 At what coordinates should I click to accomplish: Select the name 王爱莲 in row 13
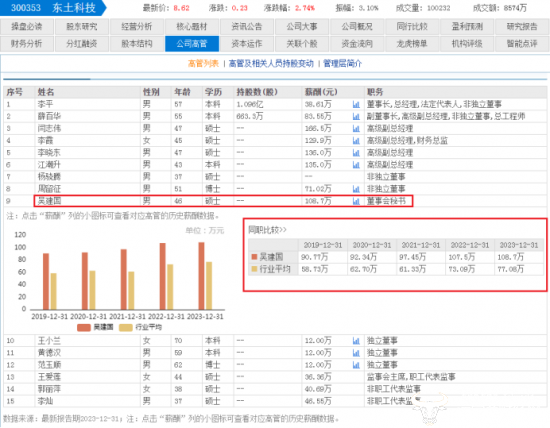click(49, 377)
